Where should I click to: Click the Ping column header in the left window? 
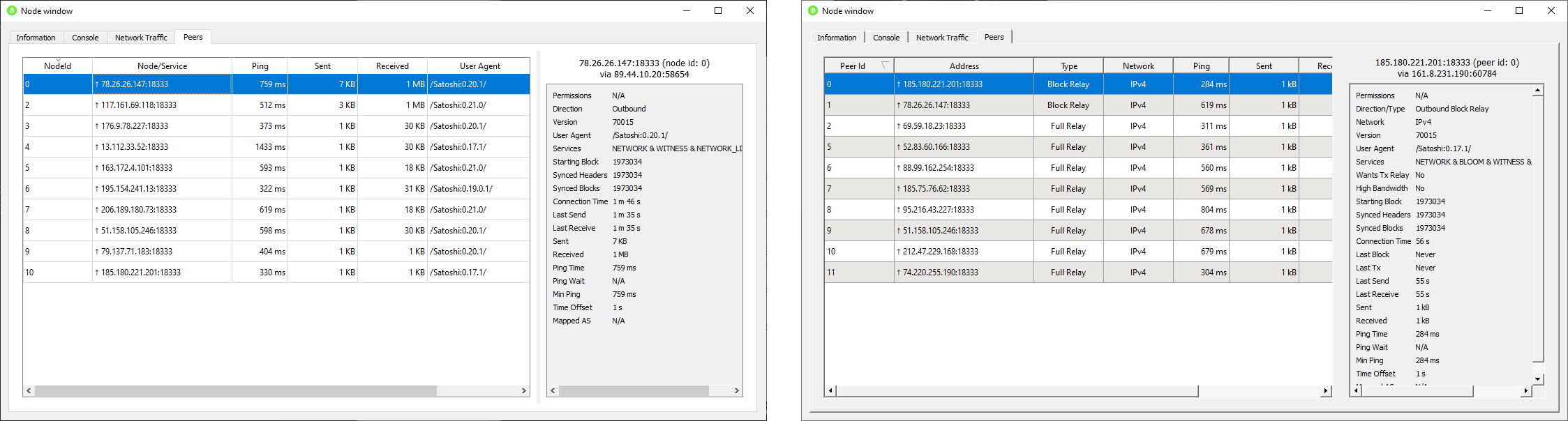(x=260, y=66)
